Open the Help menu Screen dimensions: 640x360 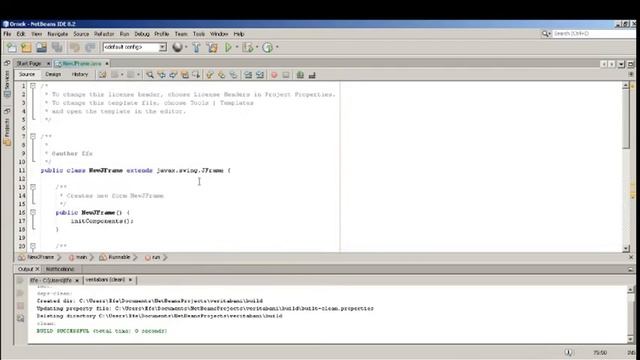click(x=239, y=34)
